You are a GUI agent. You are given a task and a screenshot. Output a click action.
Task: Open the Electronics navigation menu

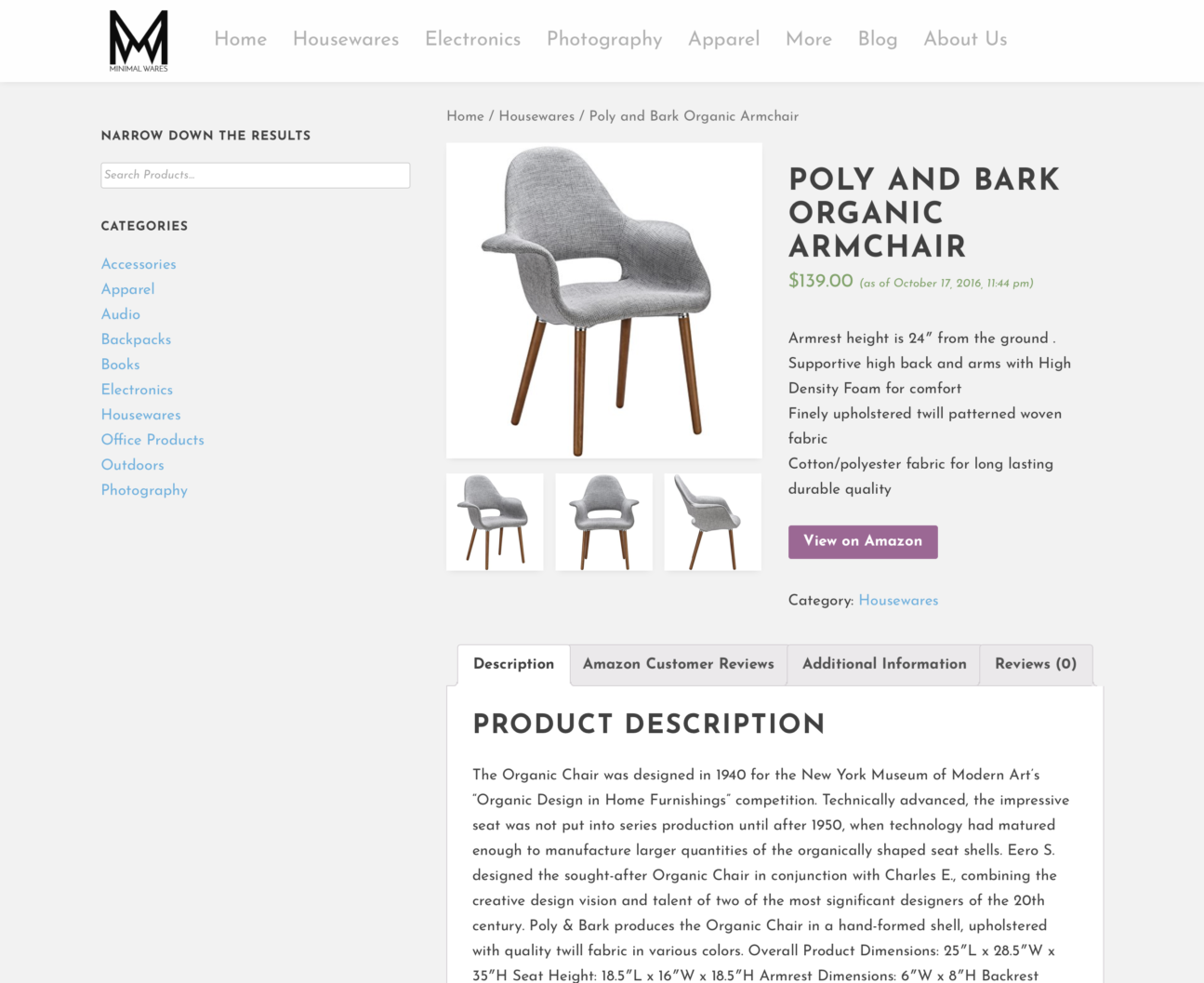pos(472,39)
